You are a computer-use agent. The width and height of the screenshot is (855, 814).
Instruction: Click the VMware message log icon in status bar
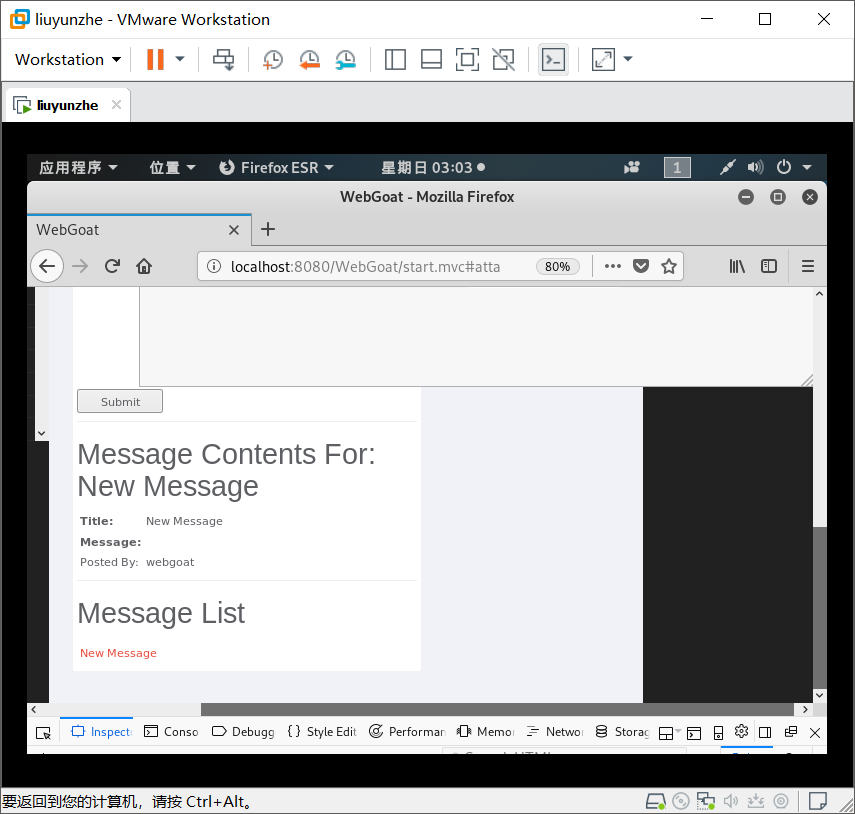(x=817, y=801)
